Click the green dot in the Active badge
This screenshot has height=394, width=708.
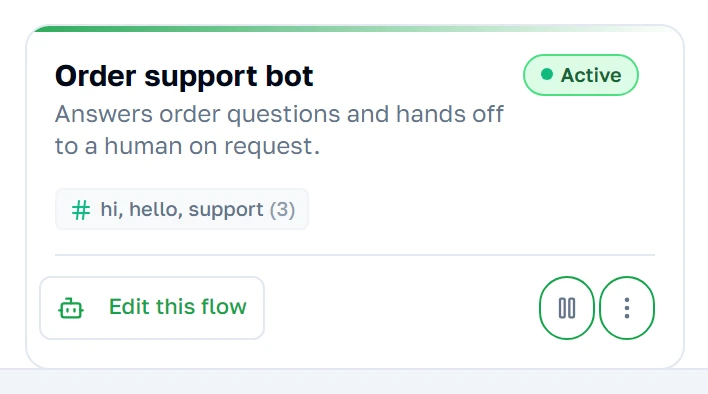547,74
